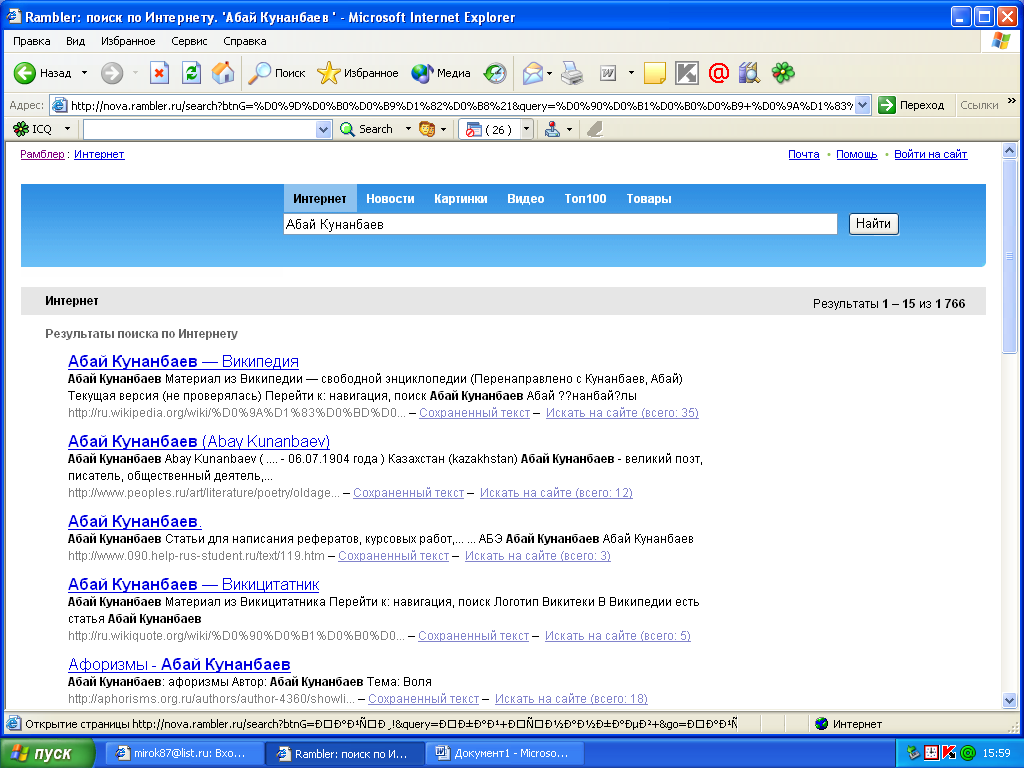This screenshot has width=1024, height=768.
Task: Open the Back button history dropdown arrow
Action: pyautogui.click(x=84, y=72)
